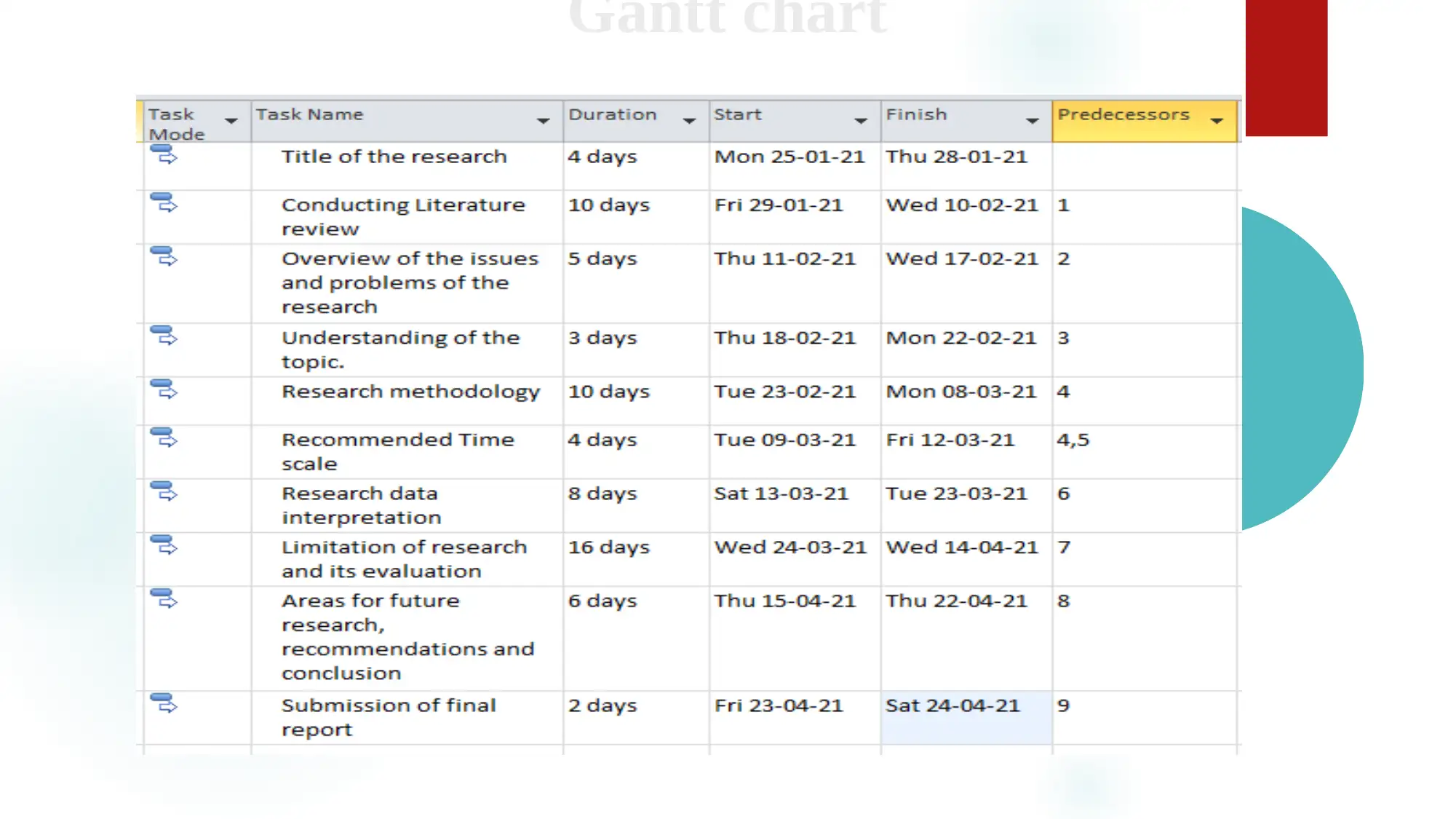
Task: Select 'Conducting Literature review' task name cell
Action: (x=407, y=217)
